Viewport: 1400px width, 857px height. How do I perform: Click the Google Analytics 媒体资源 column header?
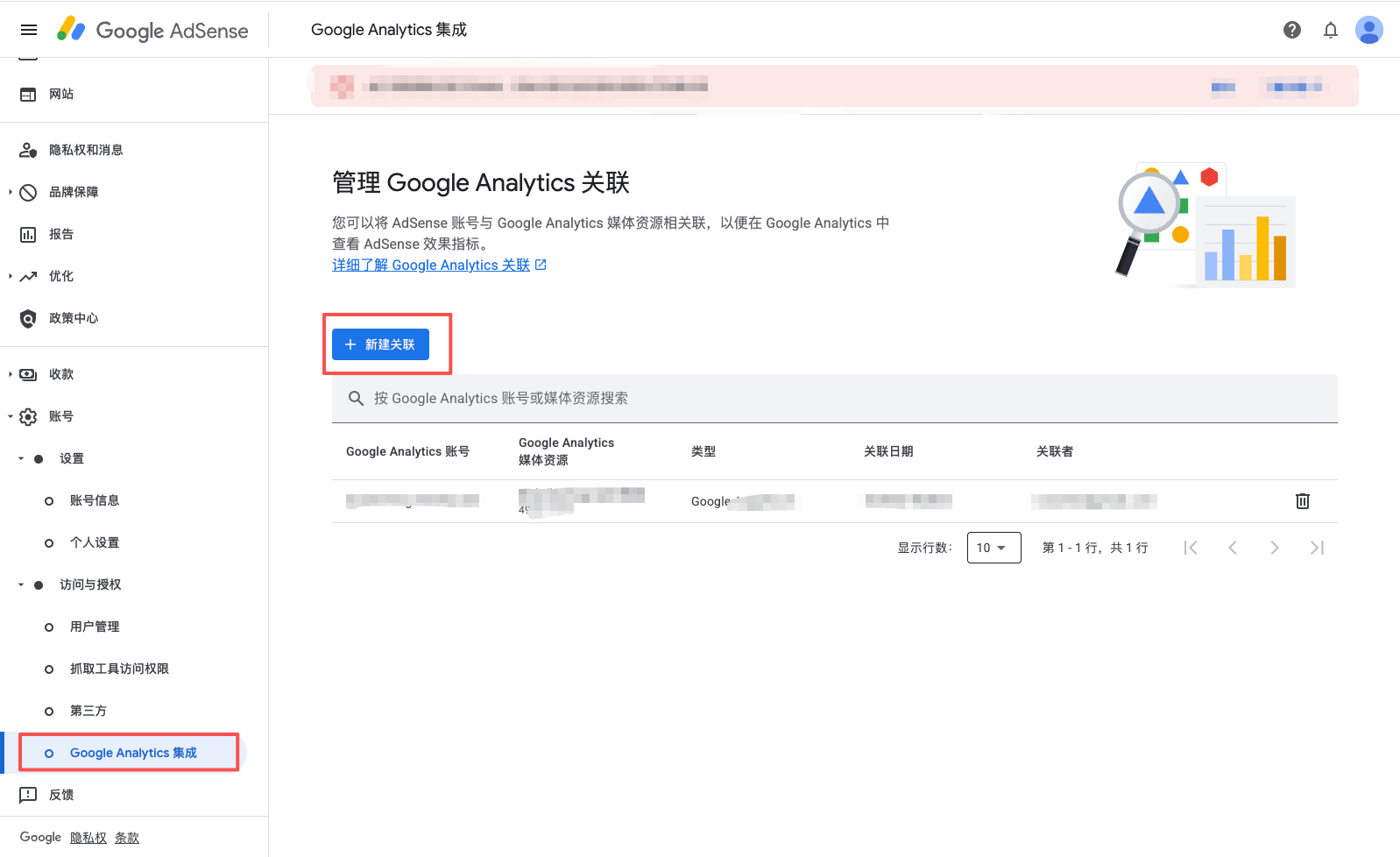coord(566,451)
